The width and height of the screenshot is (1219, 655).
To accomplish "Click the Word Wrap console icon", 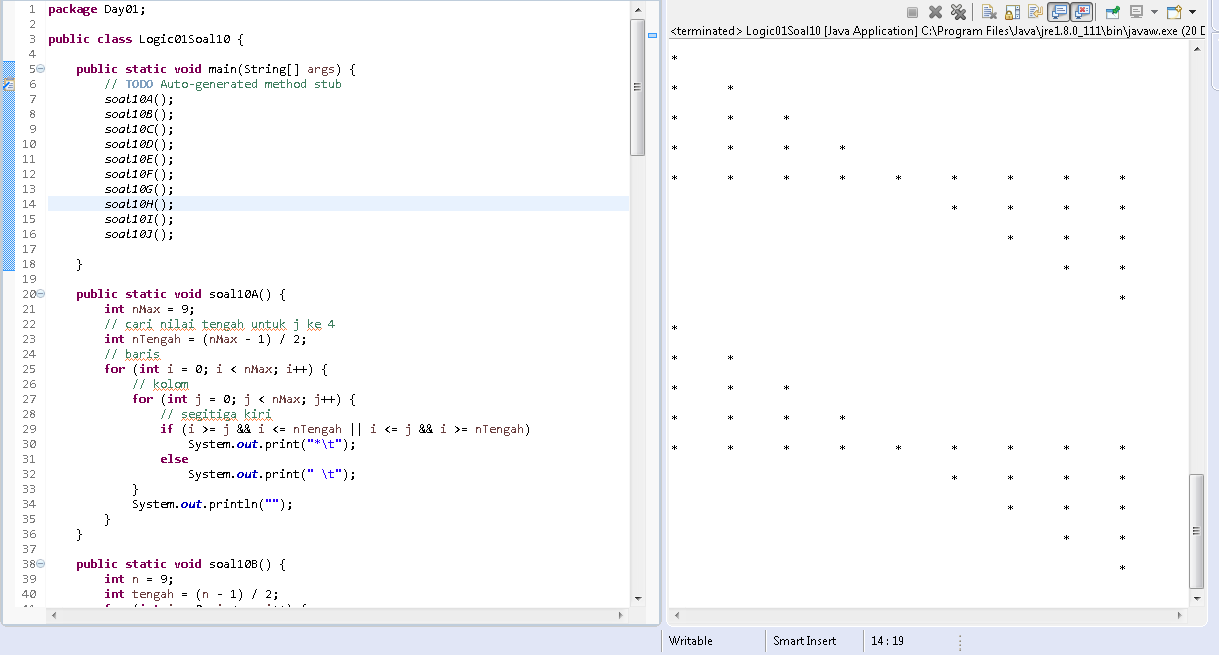I will 1034,12.
